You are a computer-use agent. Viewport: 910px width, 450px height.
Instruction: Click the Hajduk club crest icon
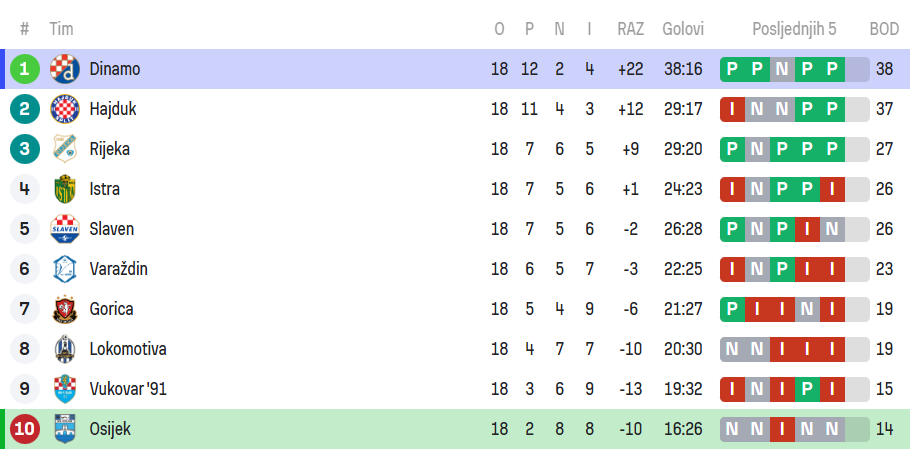pyautogui.click(x=65, y=109)
